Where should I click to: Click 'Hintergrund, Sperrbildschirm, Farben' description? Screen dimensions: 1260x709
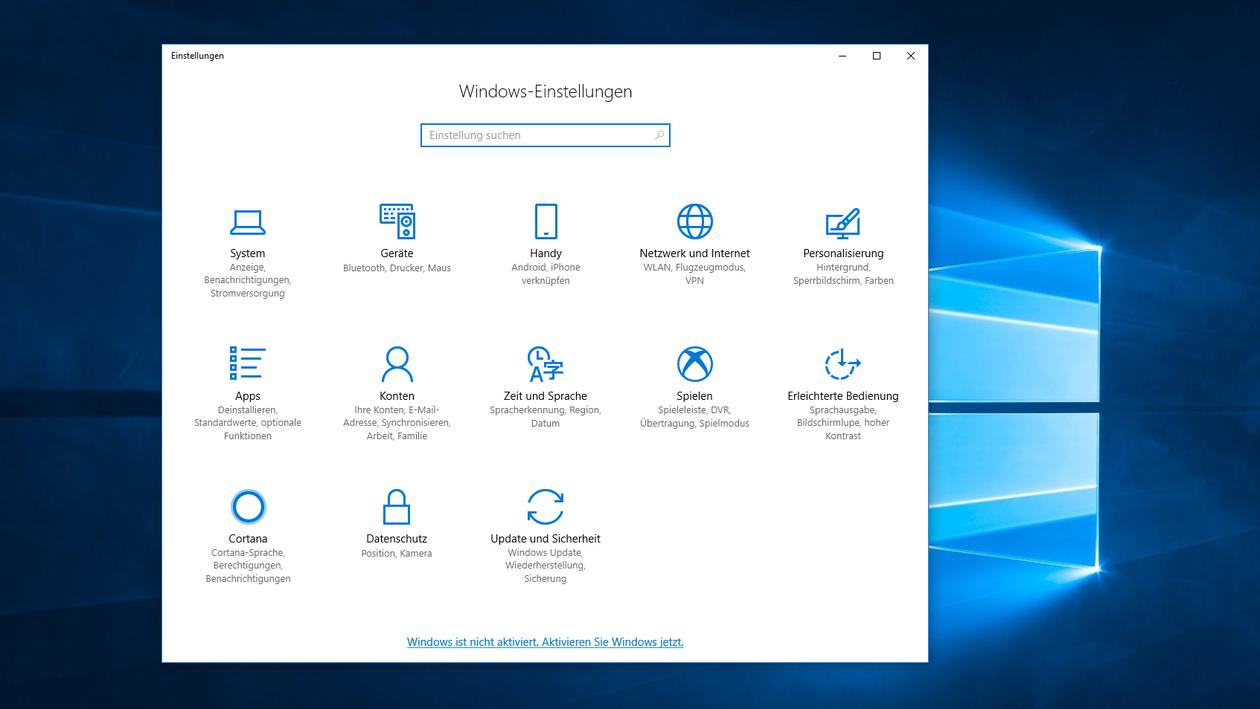point(843,274)
